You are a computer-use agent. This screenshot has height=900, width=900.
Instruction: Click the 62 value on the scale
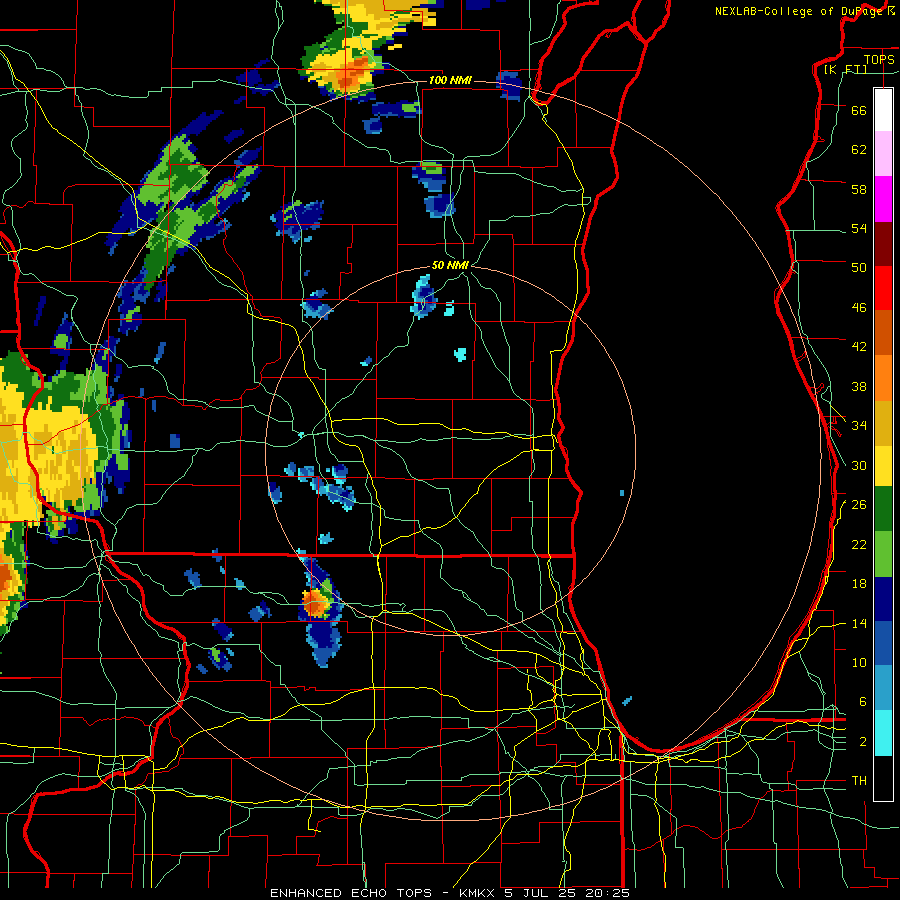[x=859, y=150]
